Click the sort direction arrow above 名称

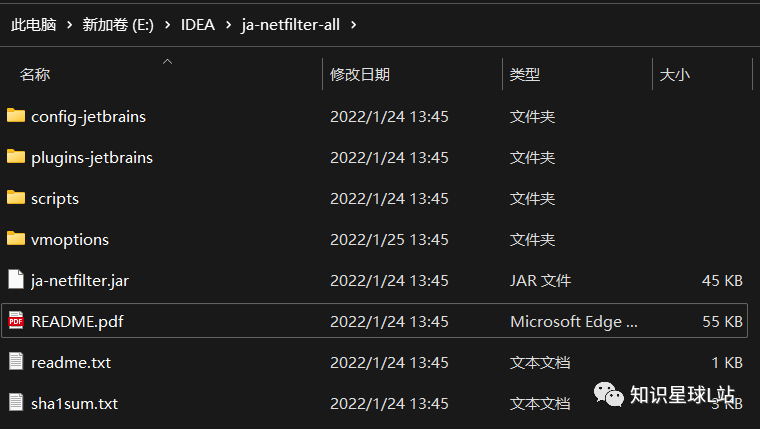click(x=167, y=62)
